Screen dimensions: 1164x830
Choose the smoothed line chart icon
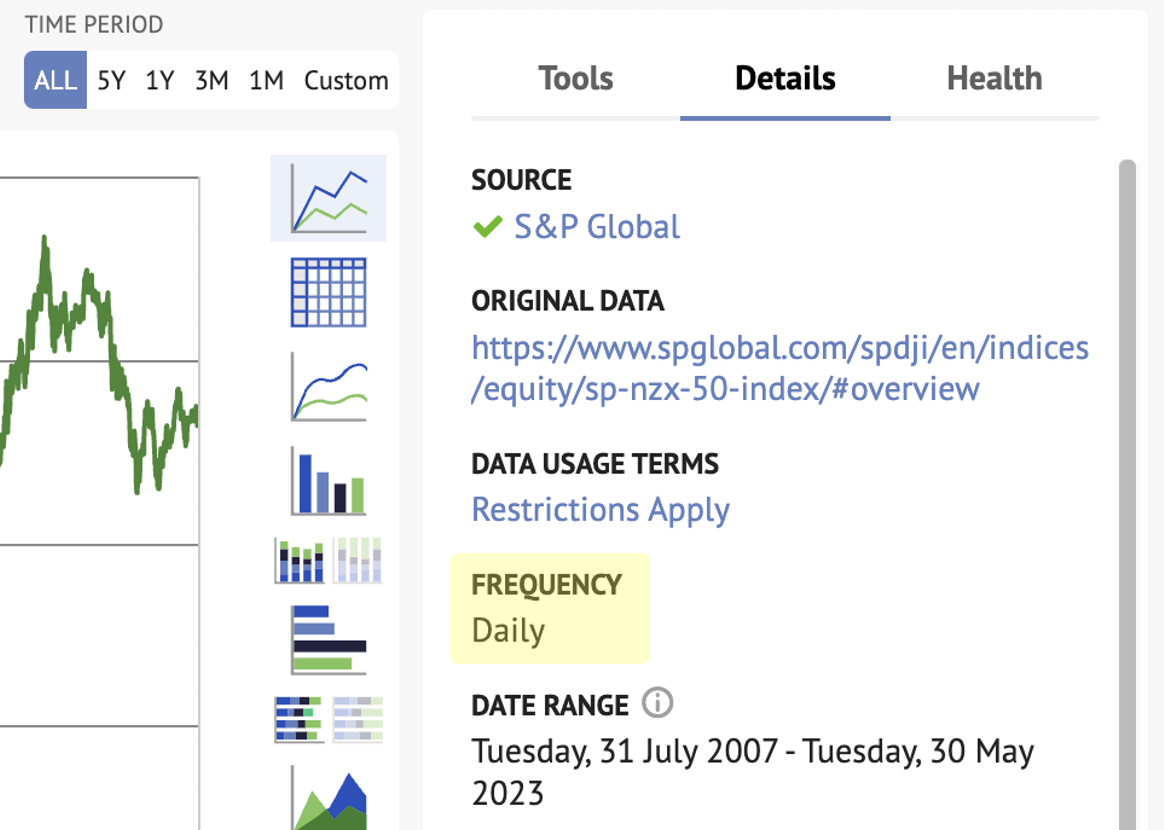click(x=329, y=387)
